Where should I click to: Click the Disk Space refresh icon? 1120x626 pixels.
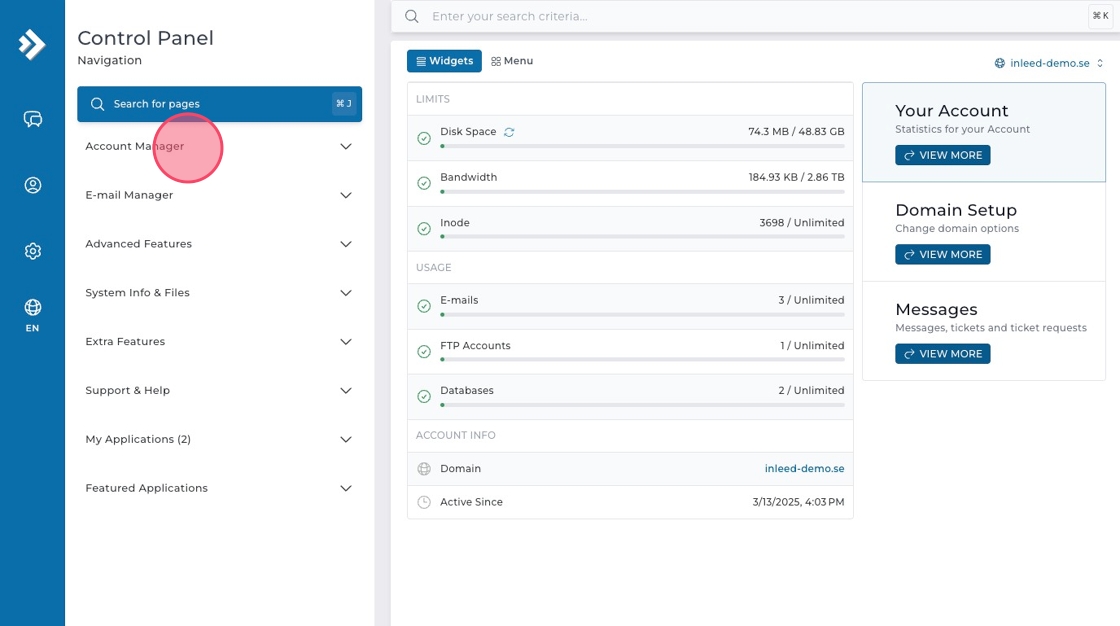(x=509, y=132)
